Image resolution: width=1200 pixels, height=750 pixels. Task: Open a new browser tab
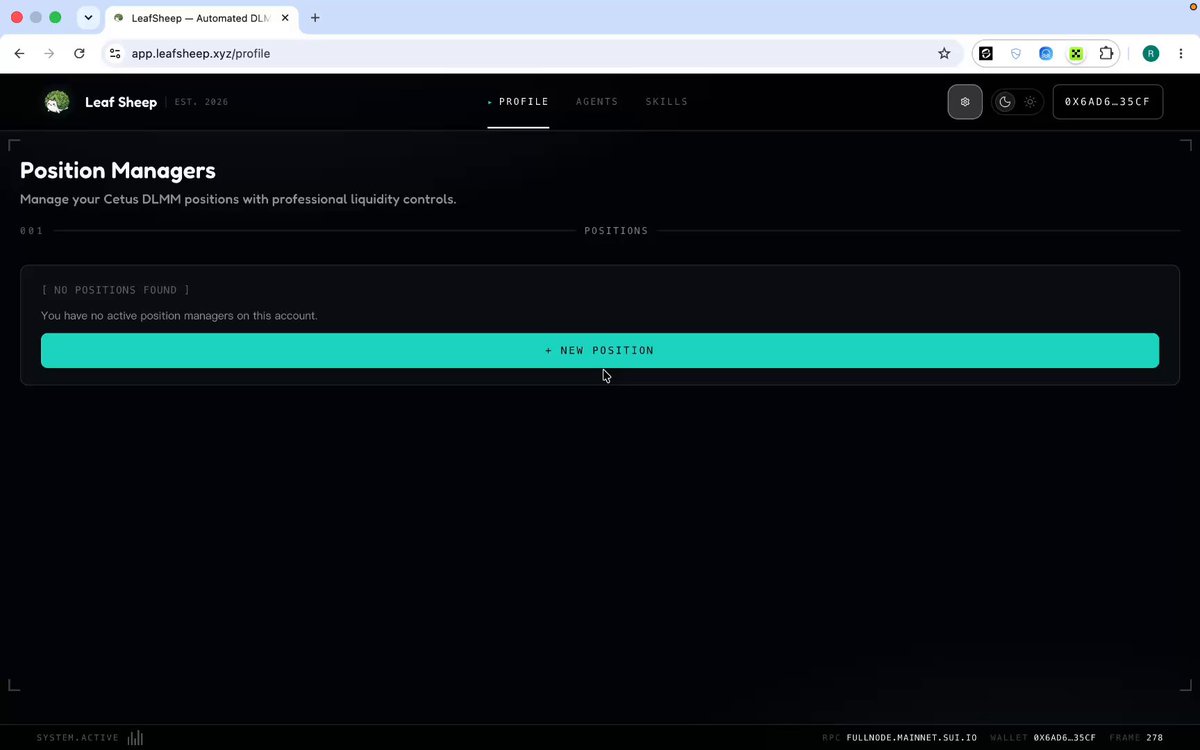pyautogui.click(x=316, y=18)
